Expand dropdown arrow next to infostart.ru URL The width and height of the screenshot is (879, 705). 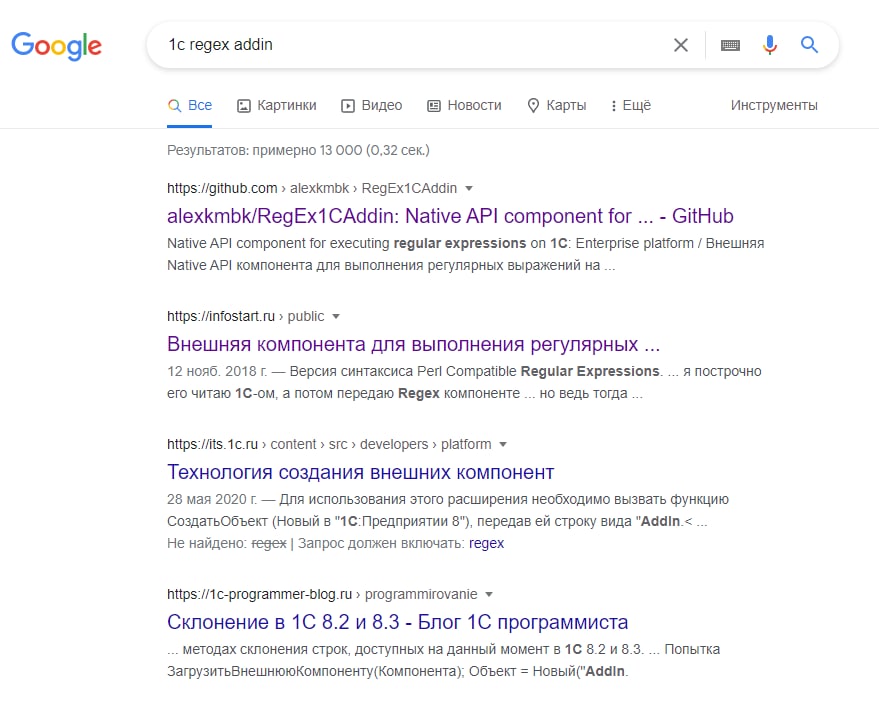coord(336,317)
